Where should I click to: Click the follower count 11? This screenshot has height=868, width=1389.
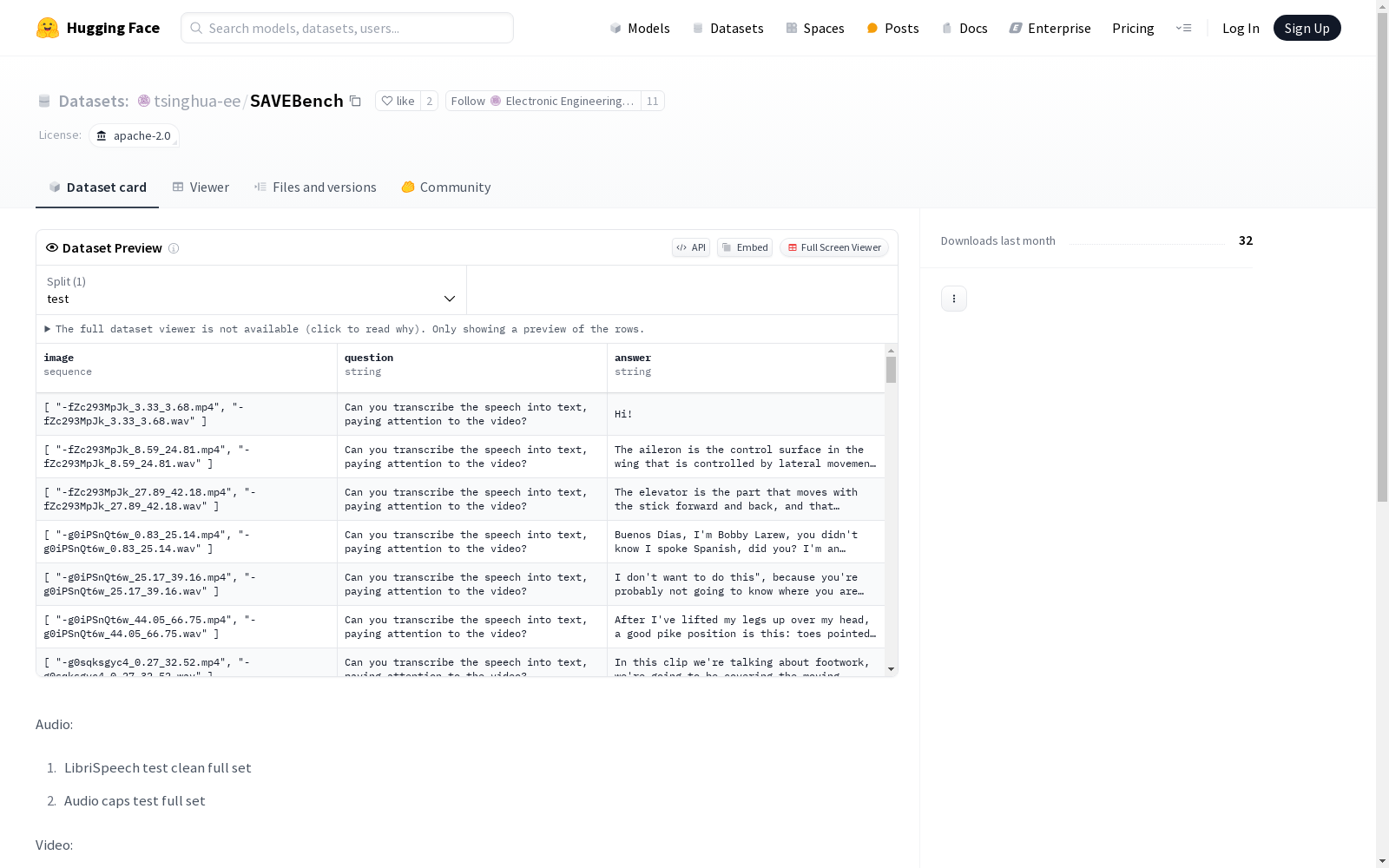[653, 101]
